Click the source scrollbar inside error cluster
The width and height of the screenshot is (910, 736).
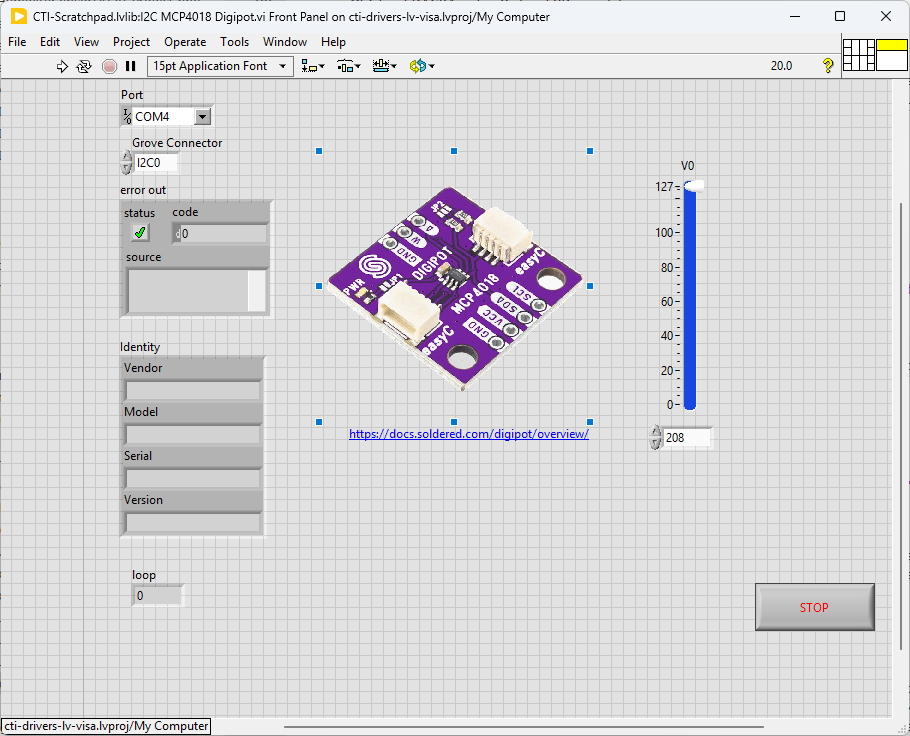[257, 291]
